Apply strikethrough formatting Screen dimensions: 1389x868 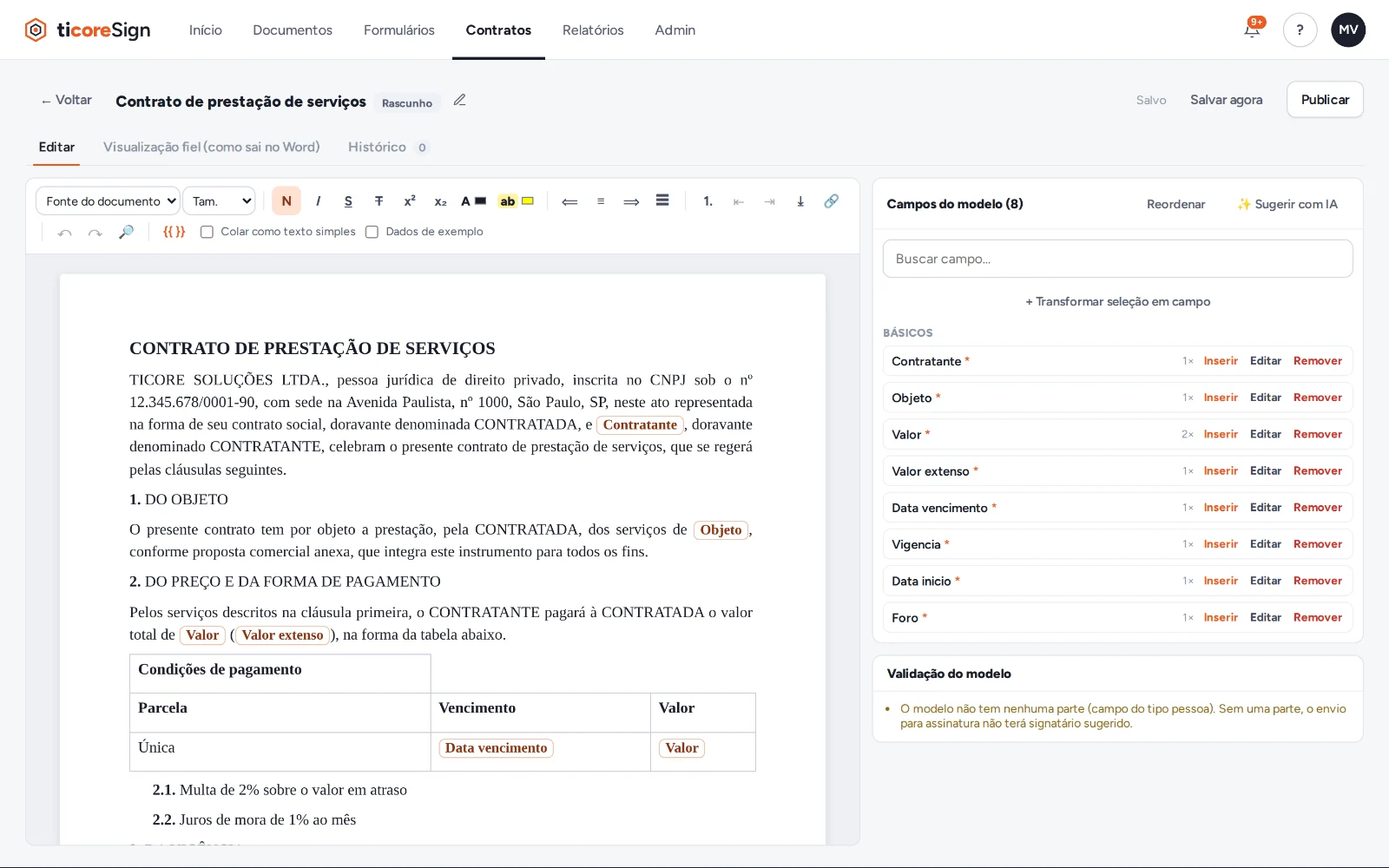379,201
